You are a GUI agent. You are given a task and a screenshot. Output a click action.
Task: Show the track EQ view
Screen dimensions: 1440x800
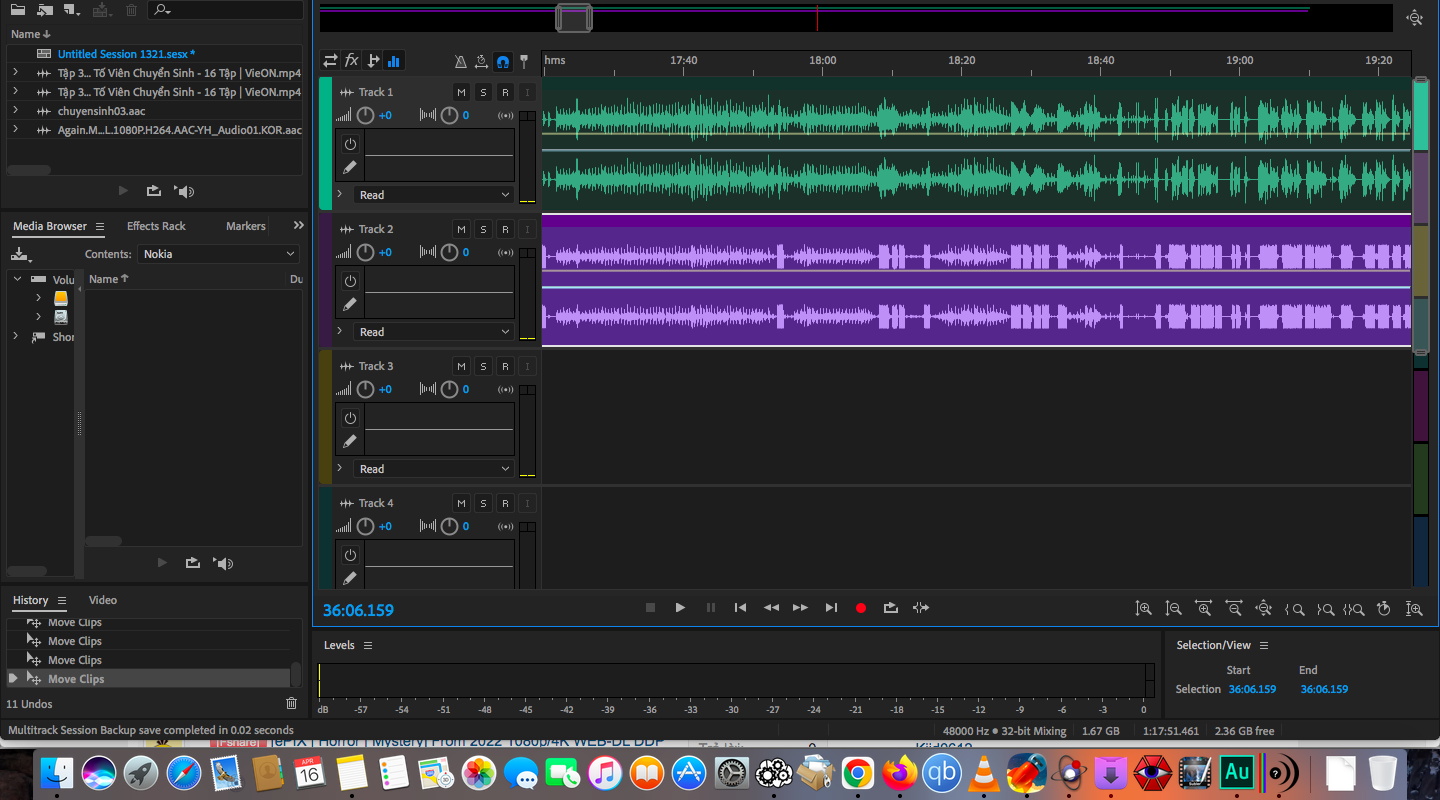click(394, 61)
